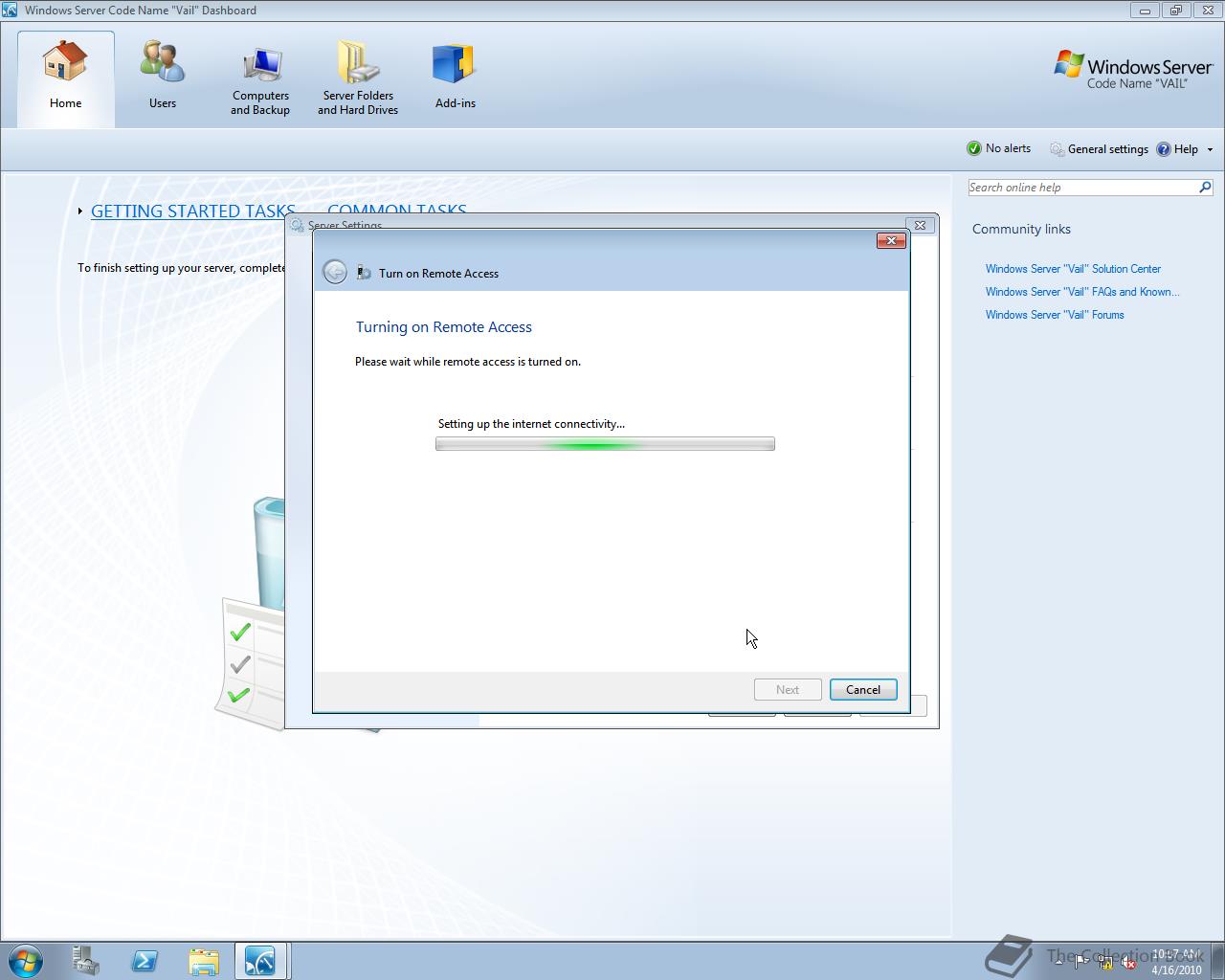Viewport: 1225px width, 980px height.
Task: Launch PowerShell from the taskbar
Action: point(145,961)
